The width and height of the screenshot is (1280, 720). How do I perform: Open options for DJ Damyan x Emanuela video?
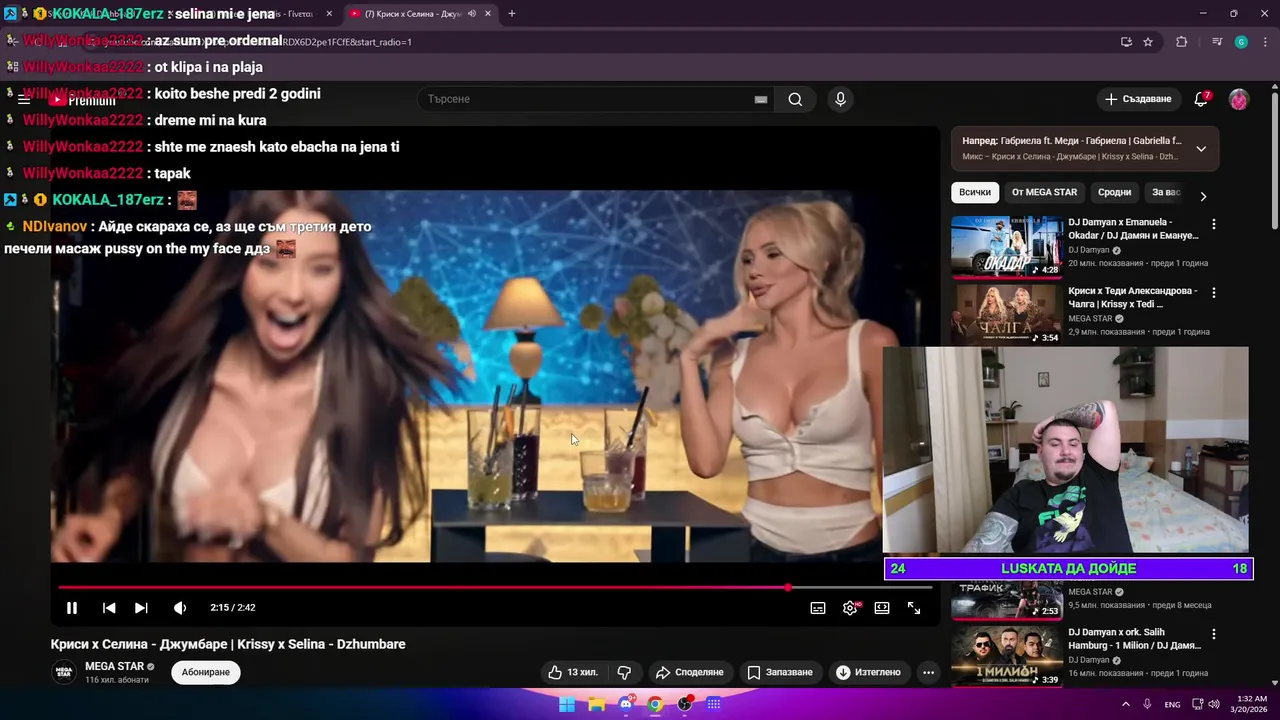1214,224
